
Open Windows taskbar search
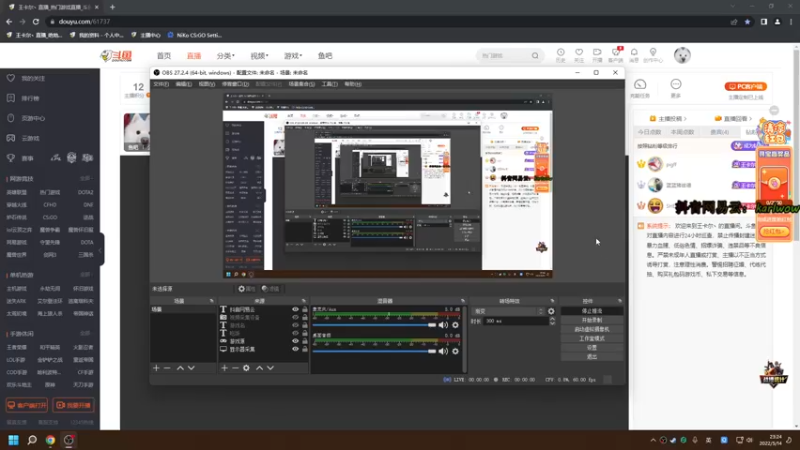point(32,440)
